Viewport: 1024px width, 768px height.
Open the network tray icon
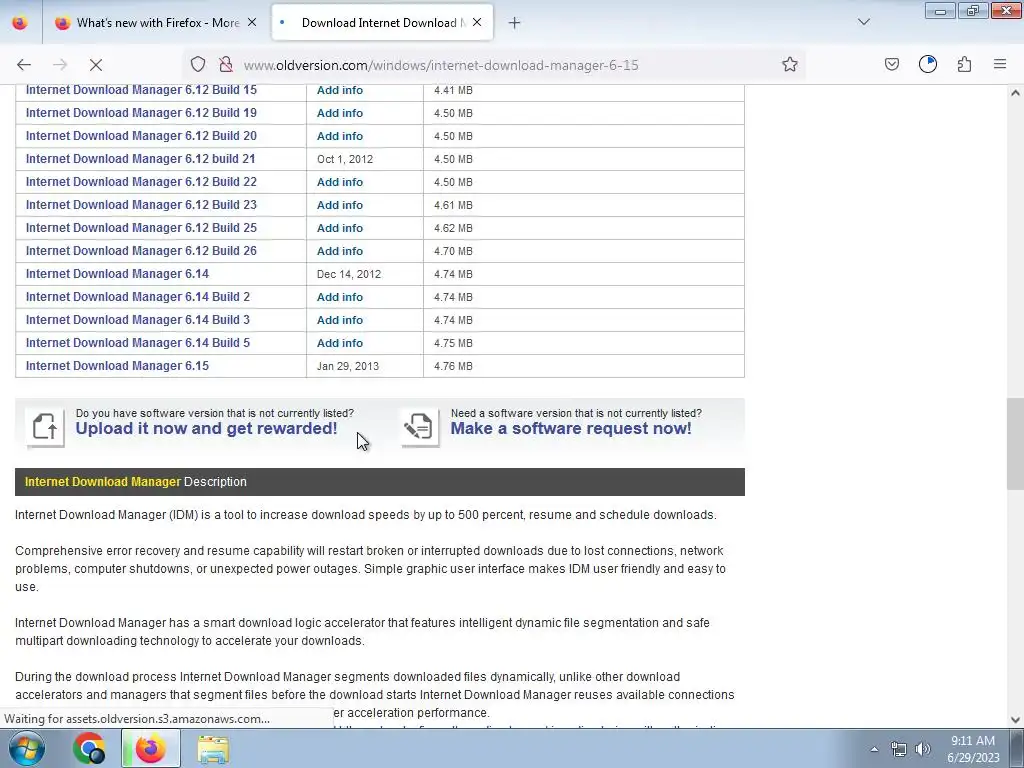pyautogui.click(x=899, y=749)
